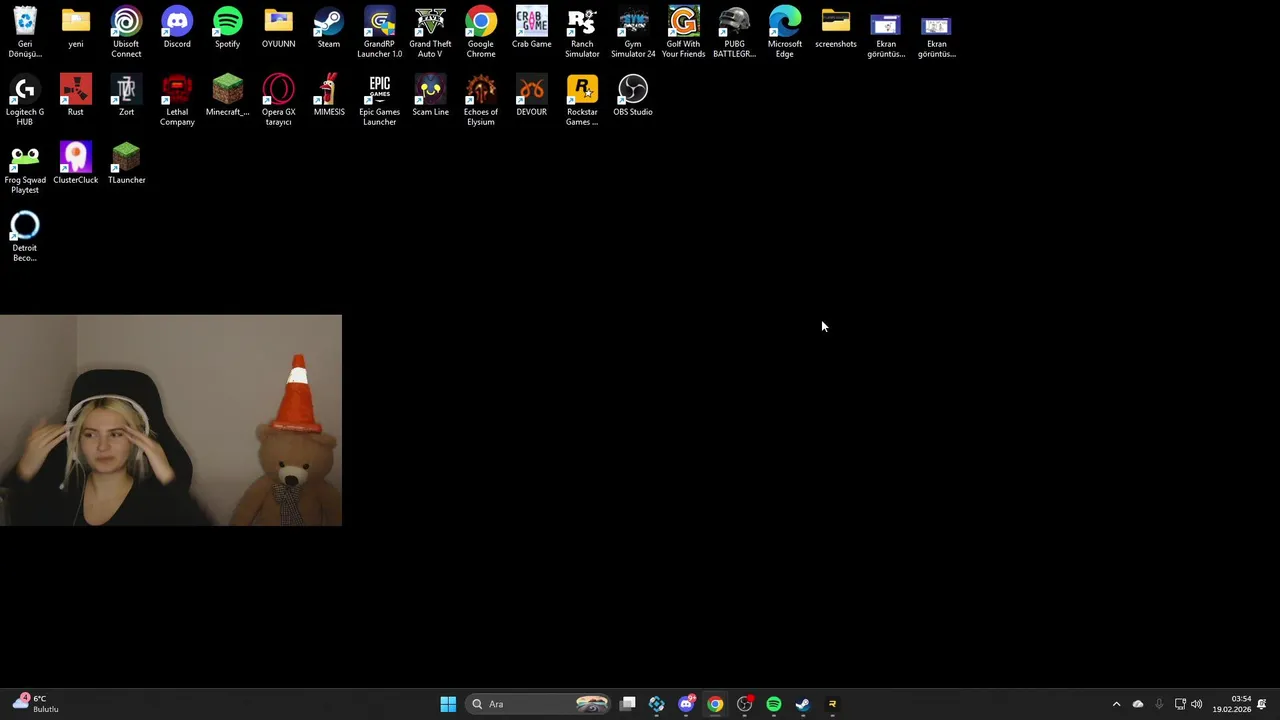
Task: Open the Windows Start menu
Action: pyautogui.click(x=448, y=704)
